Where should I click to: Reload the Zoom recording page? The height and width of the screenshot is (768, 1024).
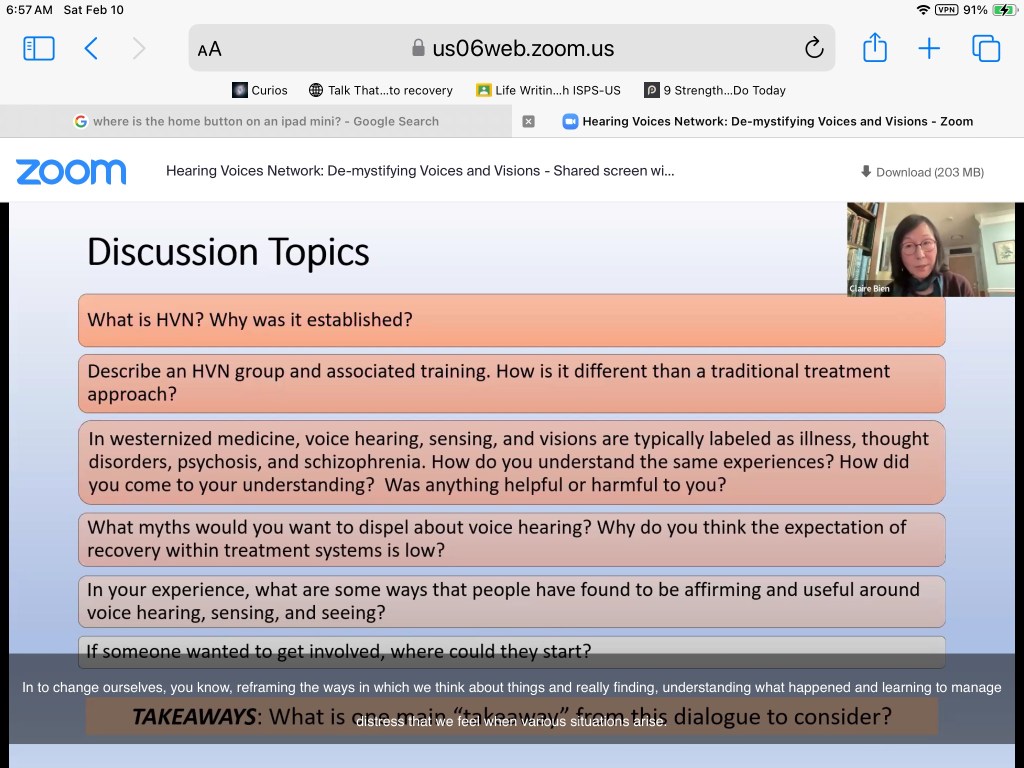tap(814, 48)
